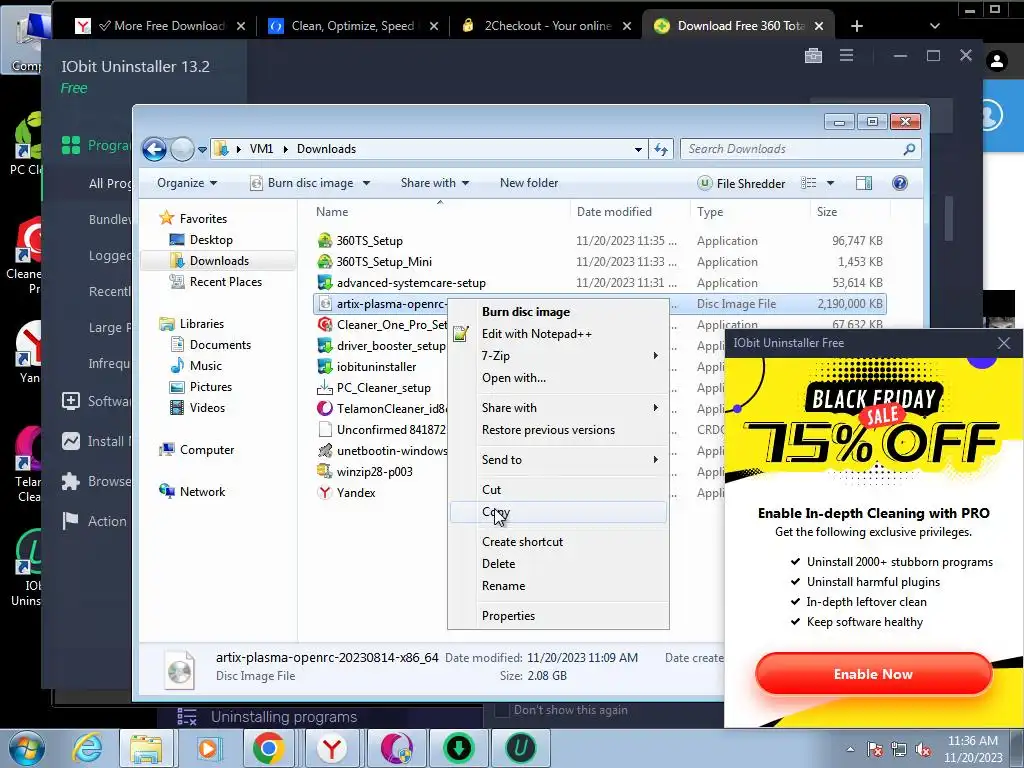Select the advanced-systemcare-setup file icon

(x=325, y=283)
